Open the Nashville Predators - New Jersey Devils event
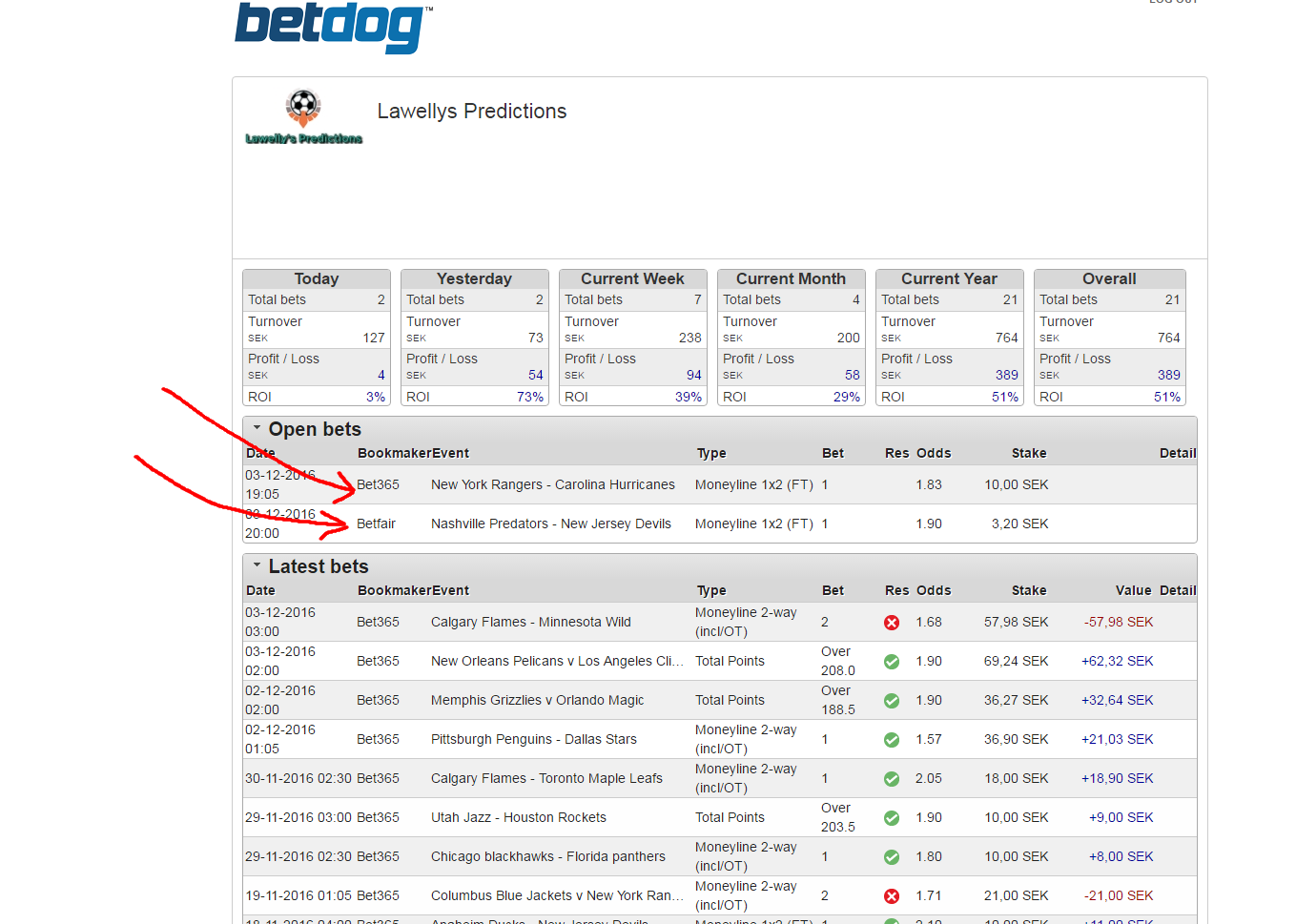The height and width of the screenshot is (924, 1296). [x=551, y=524]
